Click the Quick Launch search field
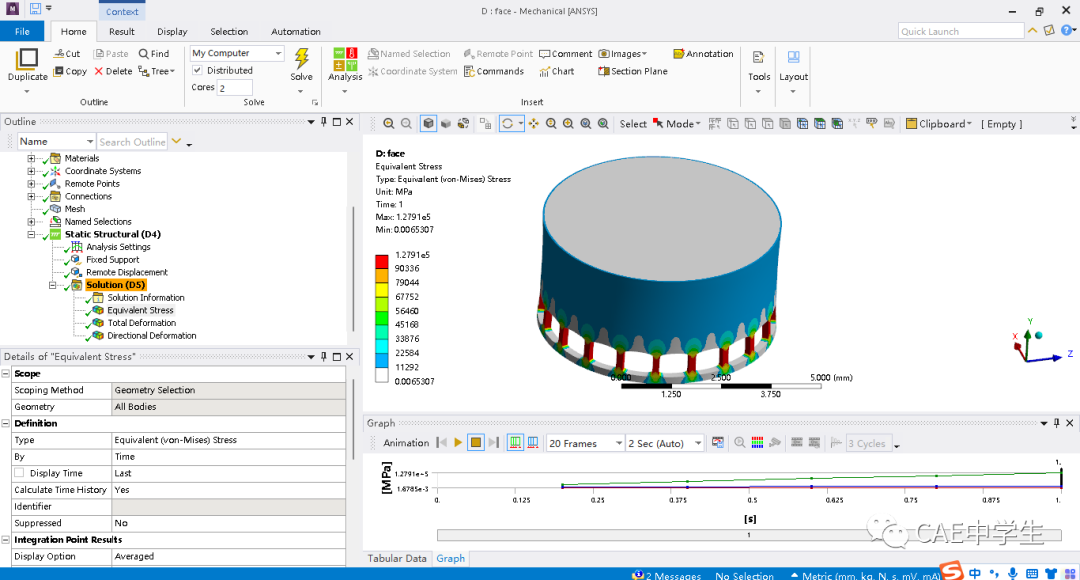This screenshot has width=1080, height=580. pyautogui.click(x=961, y=31)
